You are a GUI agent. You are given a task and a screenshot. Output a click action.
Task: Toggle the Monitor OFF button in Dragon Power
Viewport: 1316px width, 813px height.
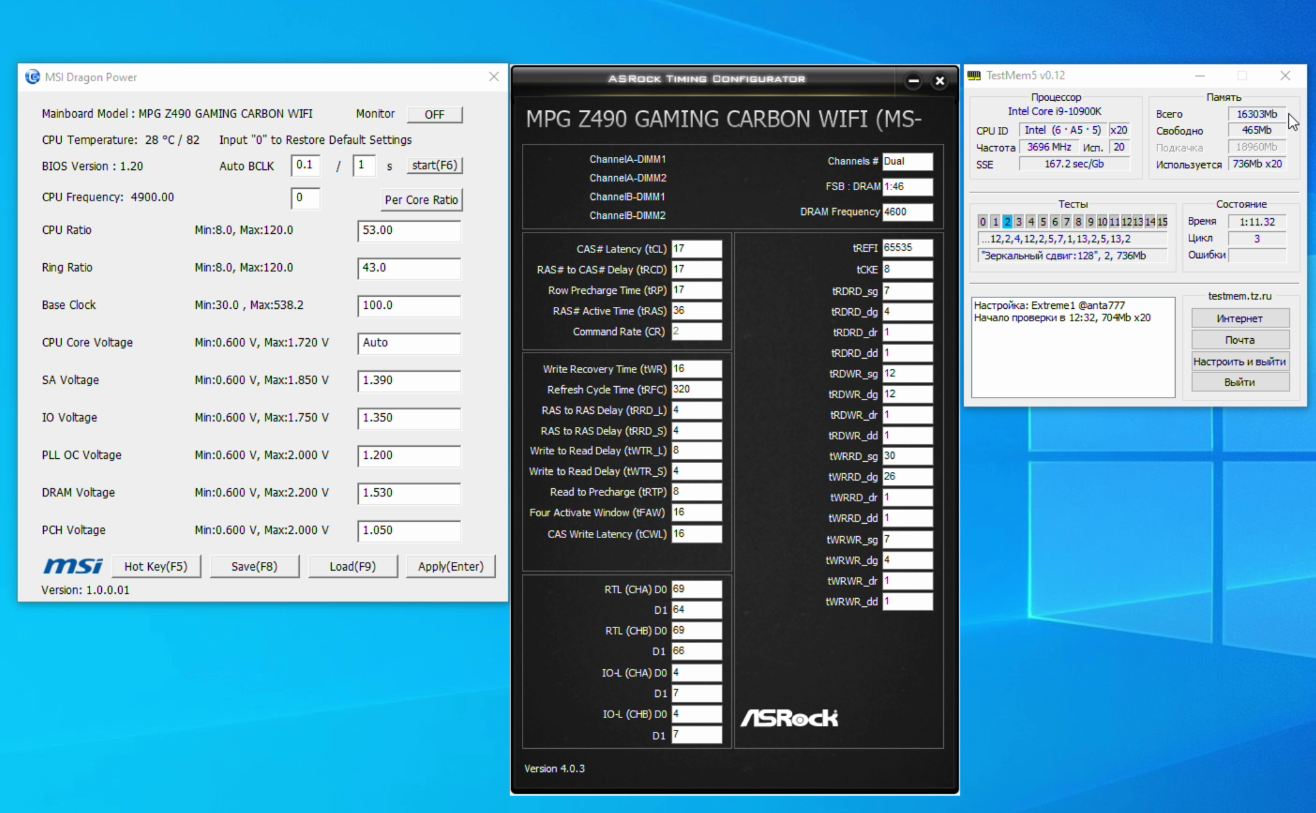coord(434,114)
